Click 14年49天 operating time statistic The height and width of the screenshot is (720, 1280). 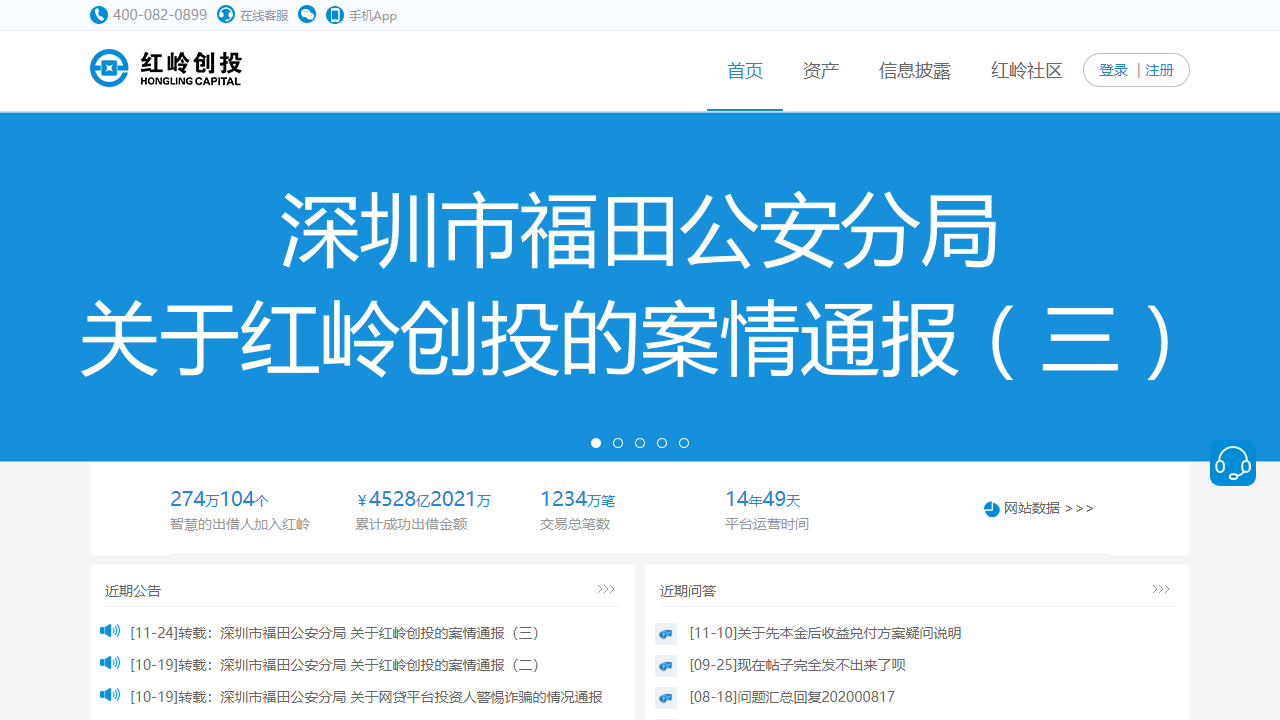click(762, 499)
